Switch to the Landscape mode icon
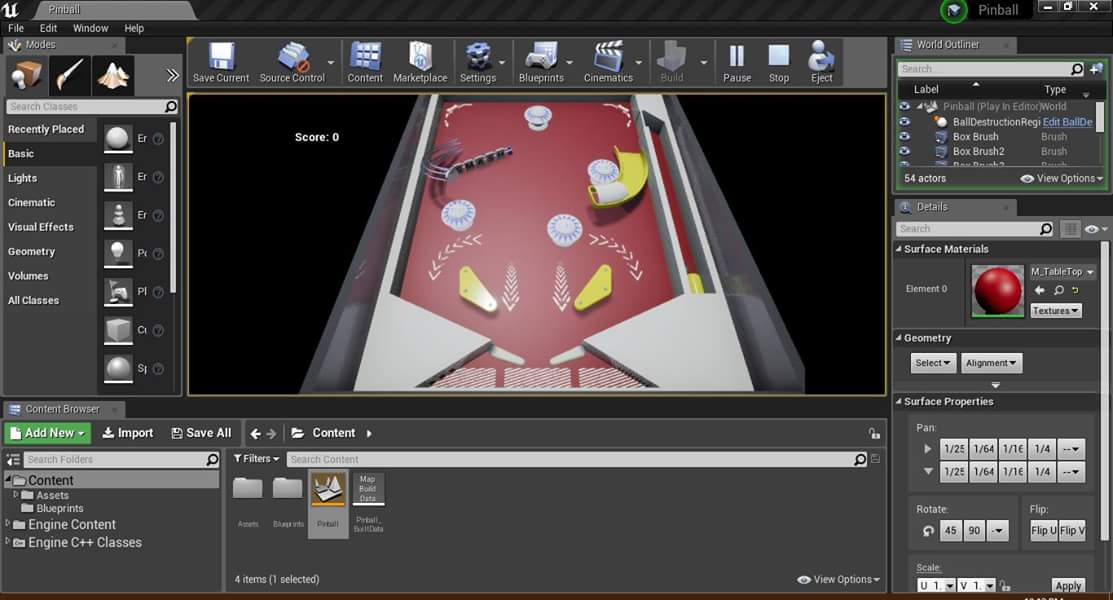The width and height of the screenshot is (1113, 600). [x=114, y=75]
